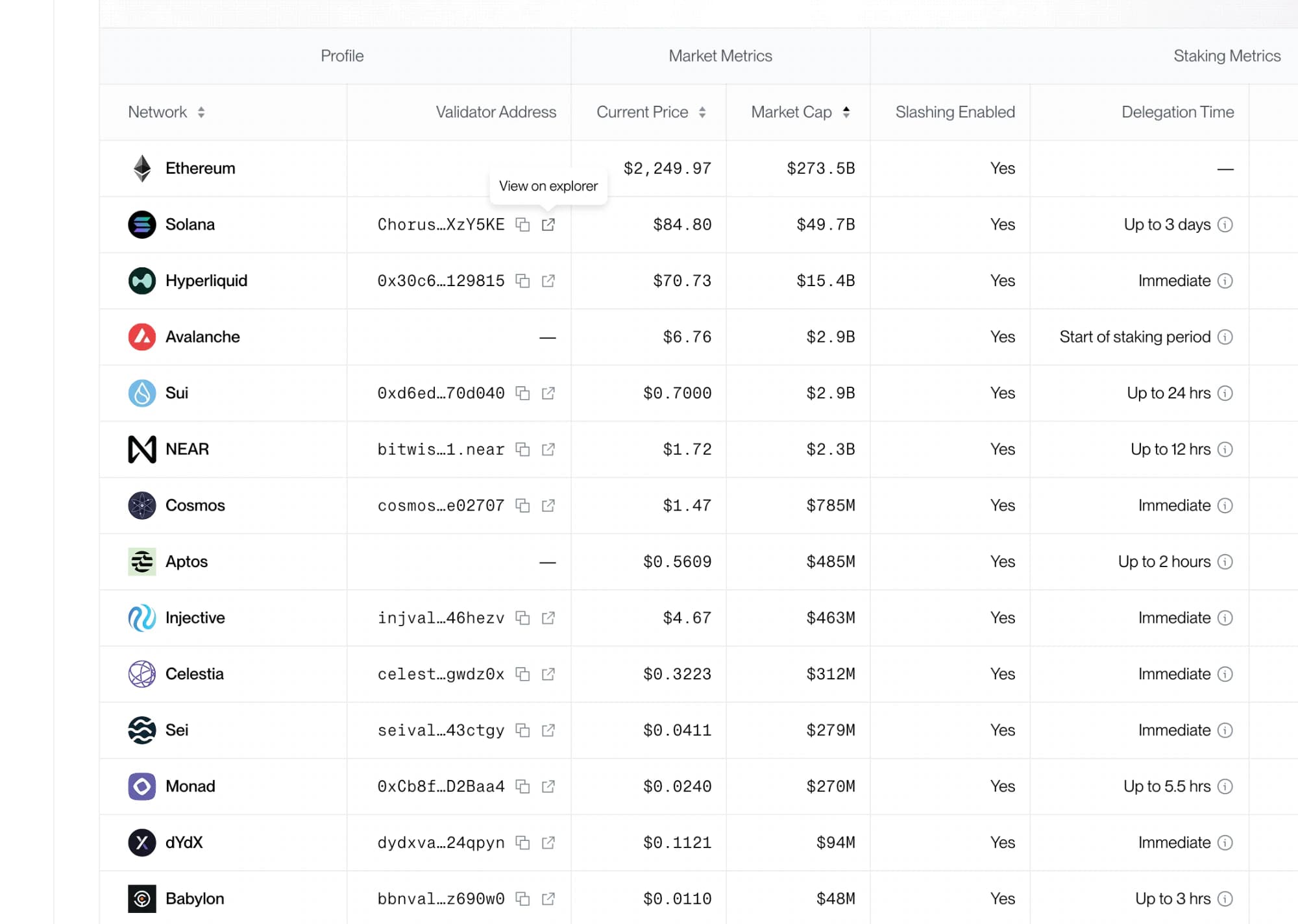Click the Validator Address column header

[496, 112]
